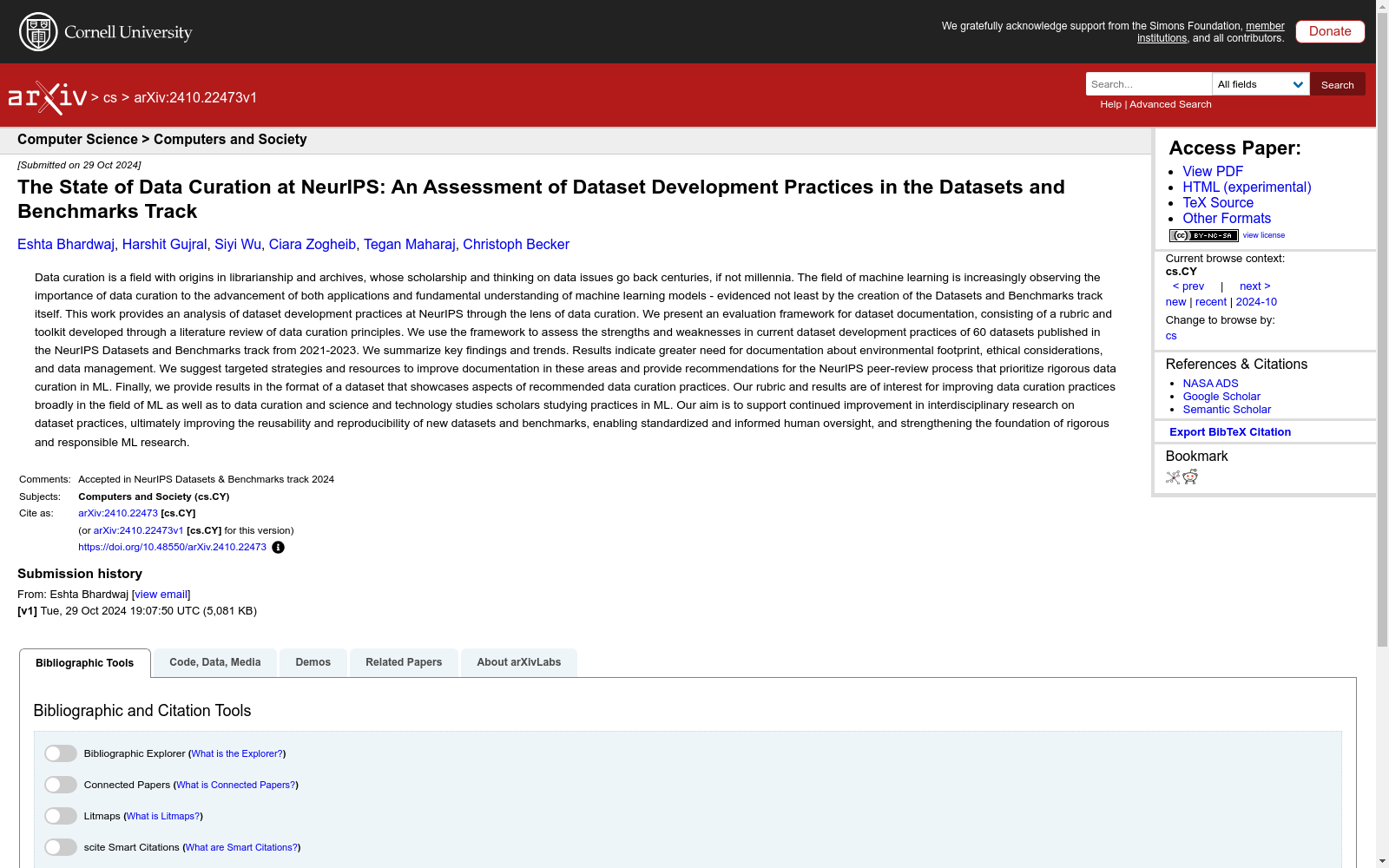
Task: Open author Harshit Gujral link
Action: point(165,245)
